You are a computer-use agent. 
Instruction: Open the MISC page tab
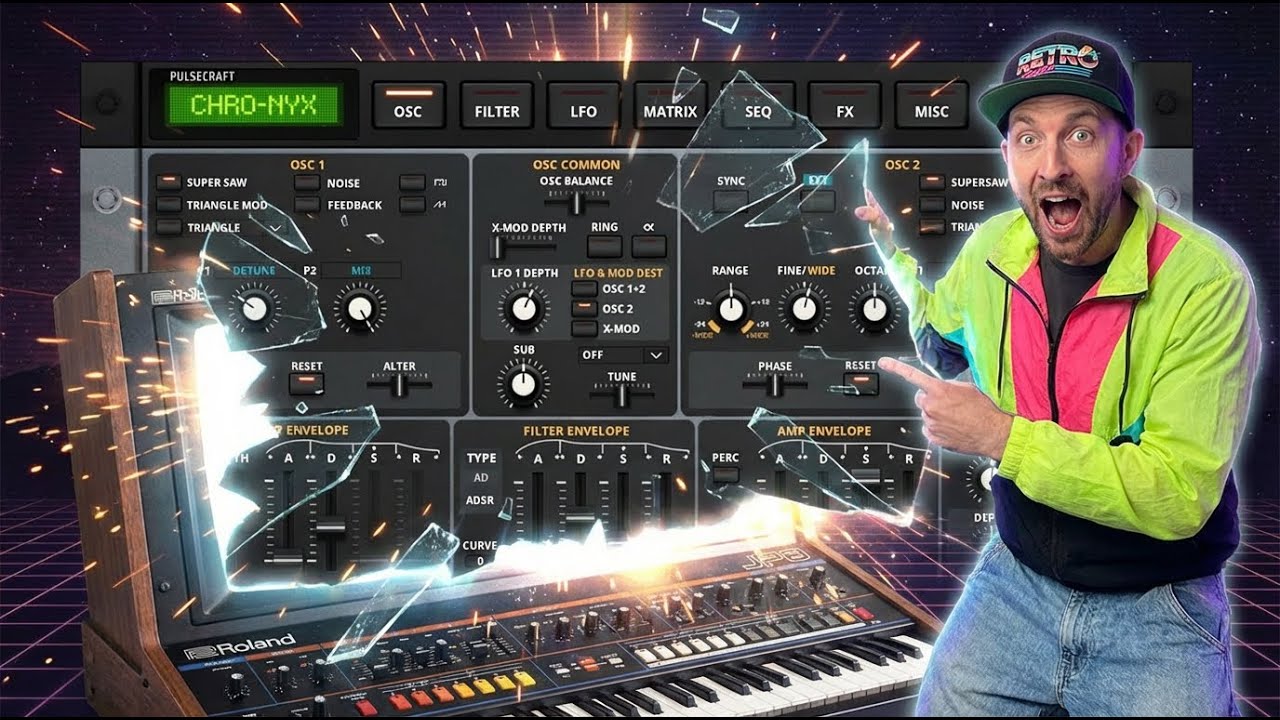932,105
